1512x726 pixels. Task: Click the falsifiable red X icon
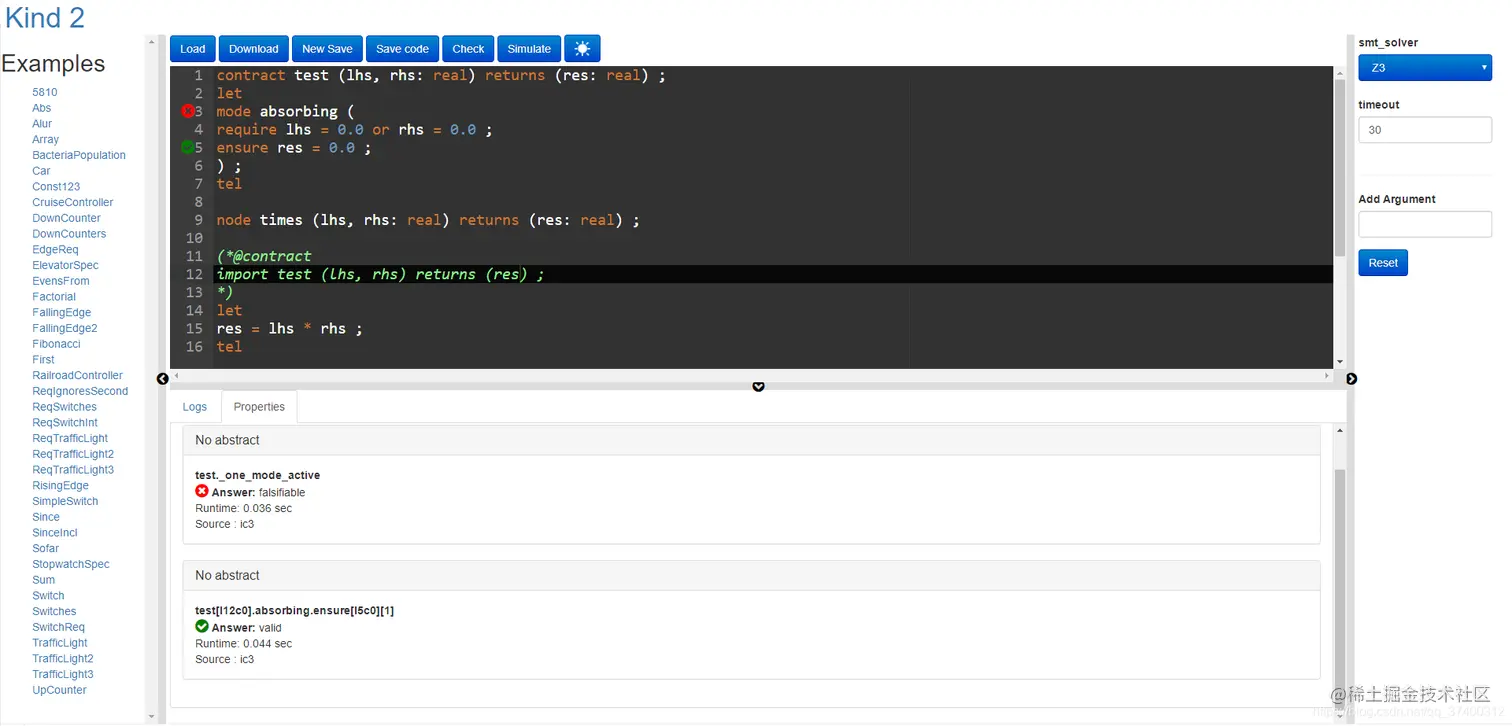point(202,491)
